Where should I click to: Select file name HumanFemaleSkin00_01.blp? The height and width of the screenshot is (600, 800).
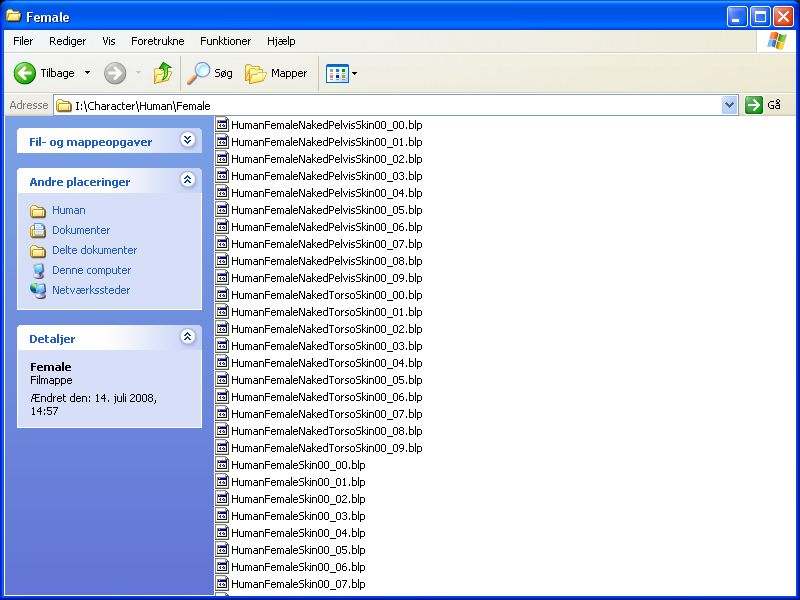(298, 482)
